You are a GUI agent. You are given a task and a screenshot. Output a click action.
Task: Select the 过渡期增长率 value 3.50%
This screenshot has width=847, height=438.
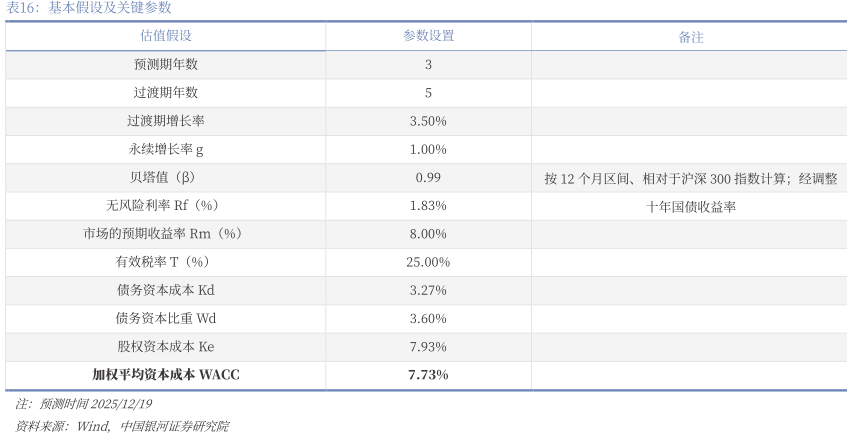428,121
